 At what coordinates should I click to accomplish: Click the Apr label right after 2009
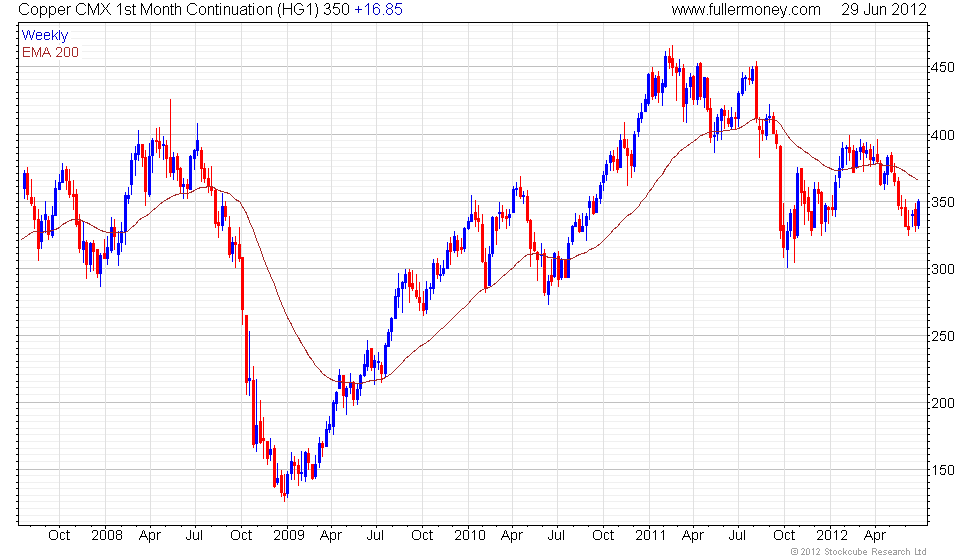click(331, 536)
